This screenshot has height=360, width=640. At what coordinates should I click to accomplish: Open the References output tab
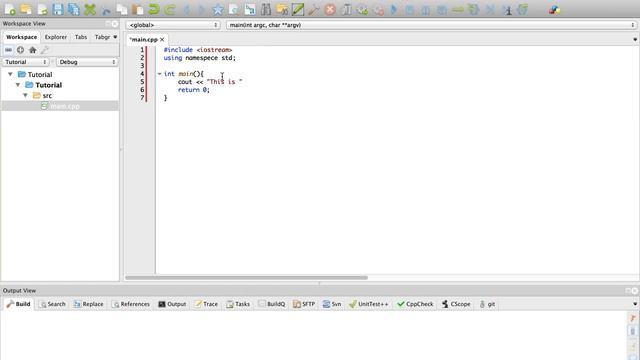coord(131,304)
